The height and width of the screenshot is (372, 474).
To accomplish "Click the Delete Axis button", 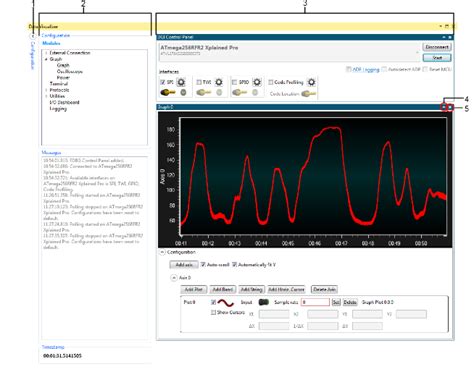I will click(x=324, y=289).
